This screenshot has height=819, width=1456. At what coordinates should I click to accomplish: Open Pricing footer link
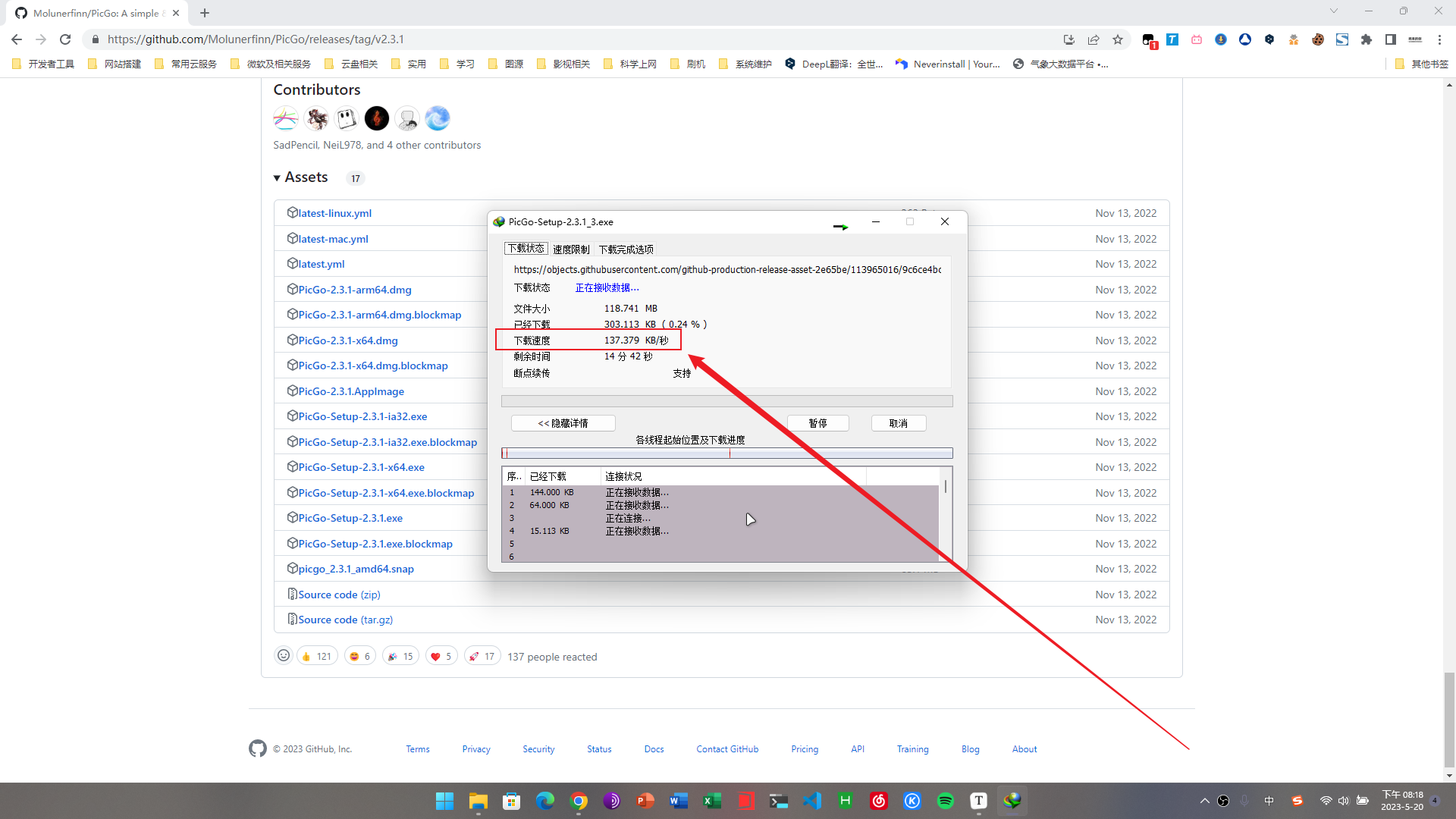pyautogui.click(x=805, y=749)
